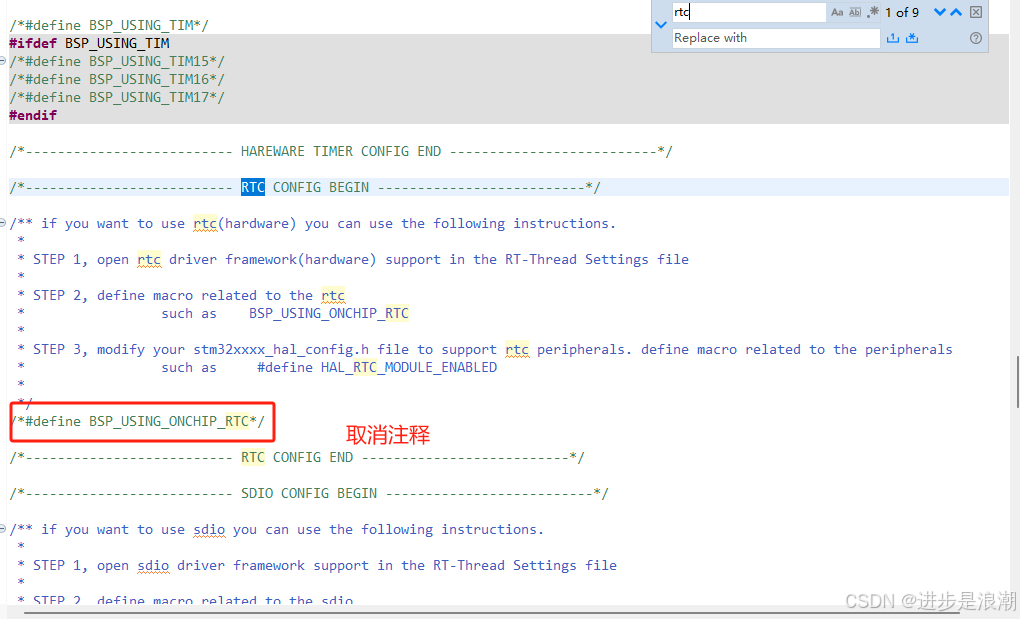The image size is (1020, 619).
Task: Enable whole word matching option
Action: tap(853, 12)
